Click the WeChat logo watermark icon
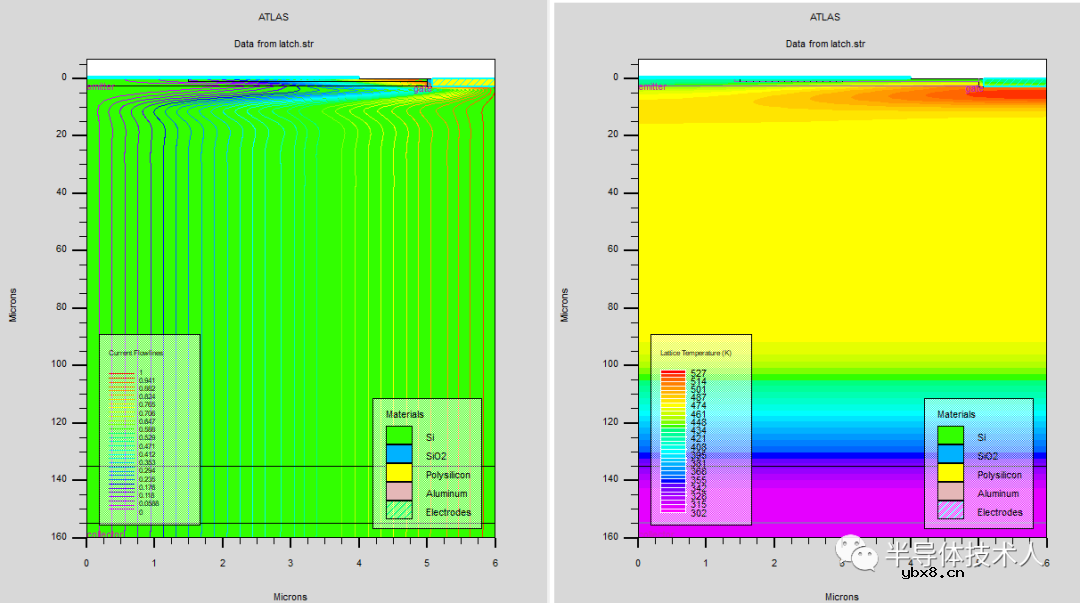This screenshot has width=1080, height=603. point(859,551)
